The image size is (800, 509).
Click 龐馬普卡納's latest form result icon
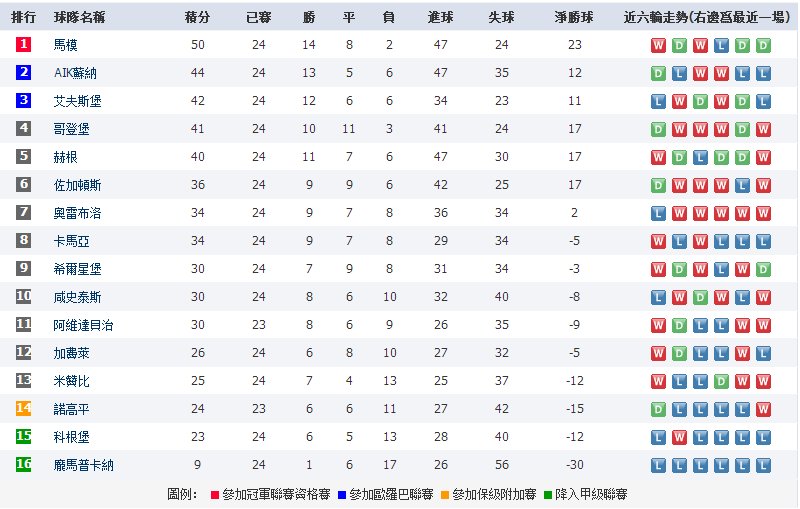(763, 465)
